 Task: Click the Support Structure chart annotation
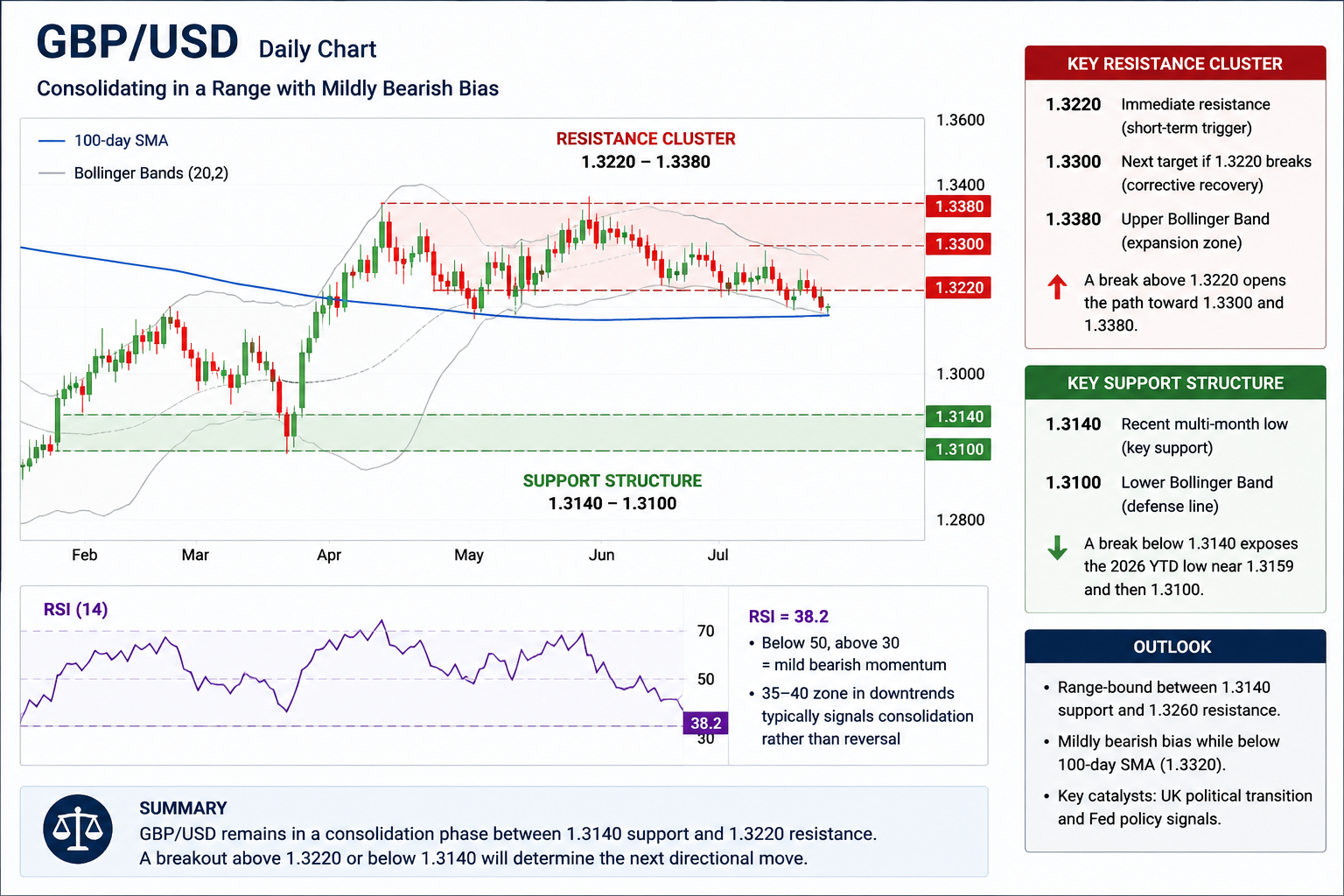[x=612, y=492]
